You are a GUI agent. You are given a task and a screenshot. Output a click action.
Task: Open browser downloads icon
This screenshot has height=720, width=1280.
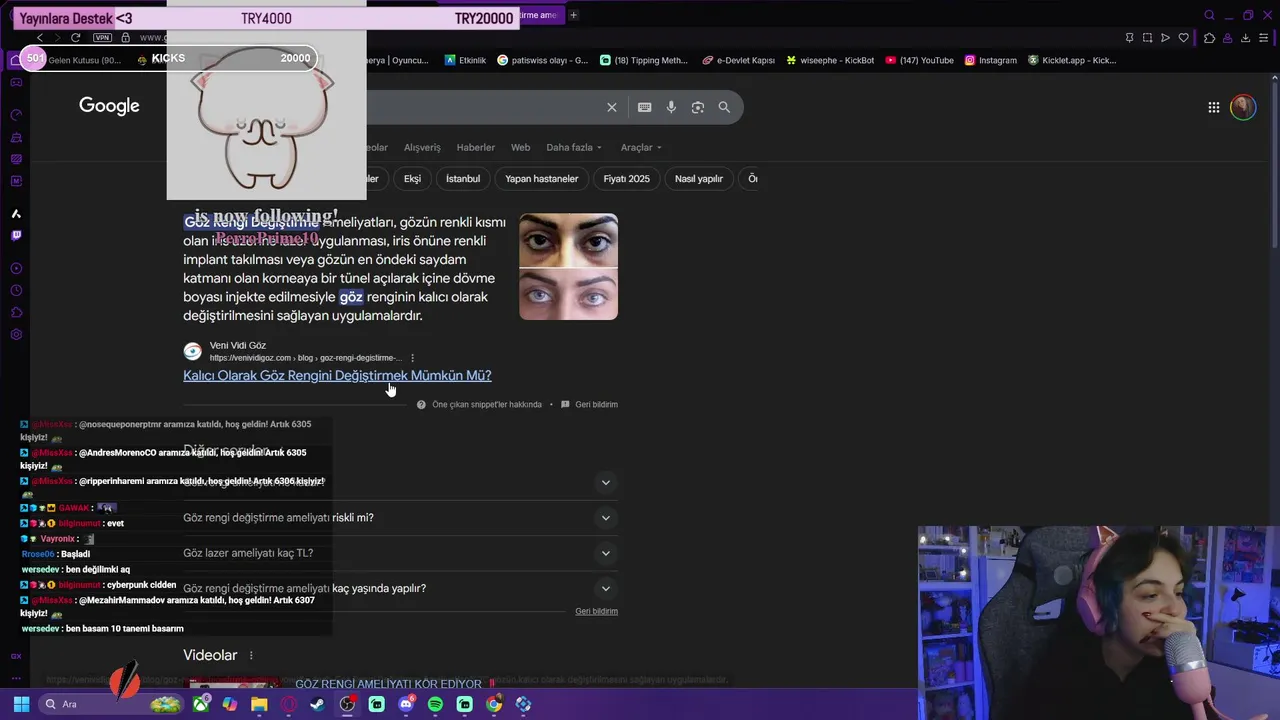coord(1246,38)
